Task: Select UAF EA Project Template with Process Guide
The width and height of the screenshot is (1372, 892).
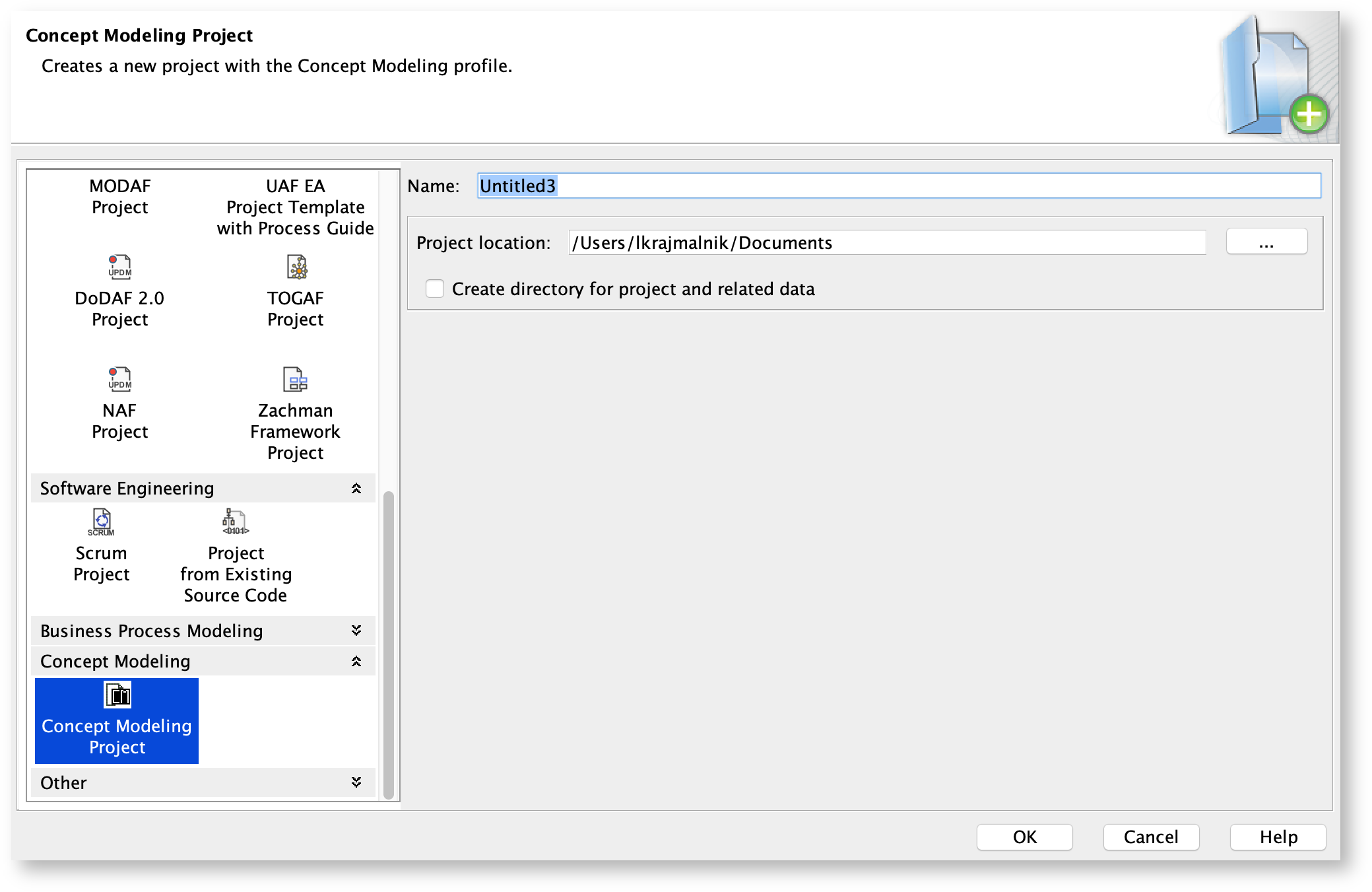Action: pyautogui.click(x=295, y=207)
